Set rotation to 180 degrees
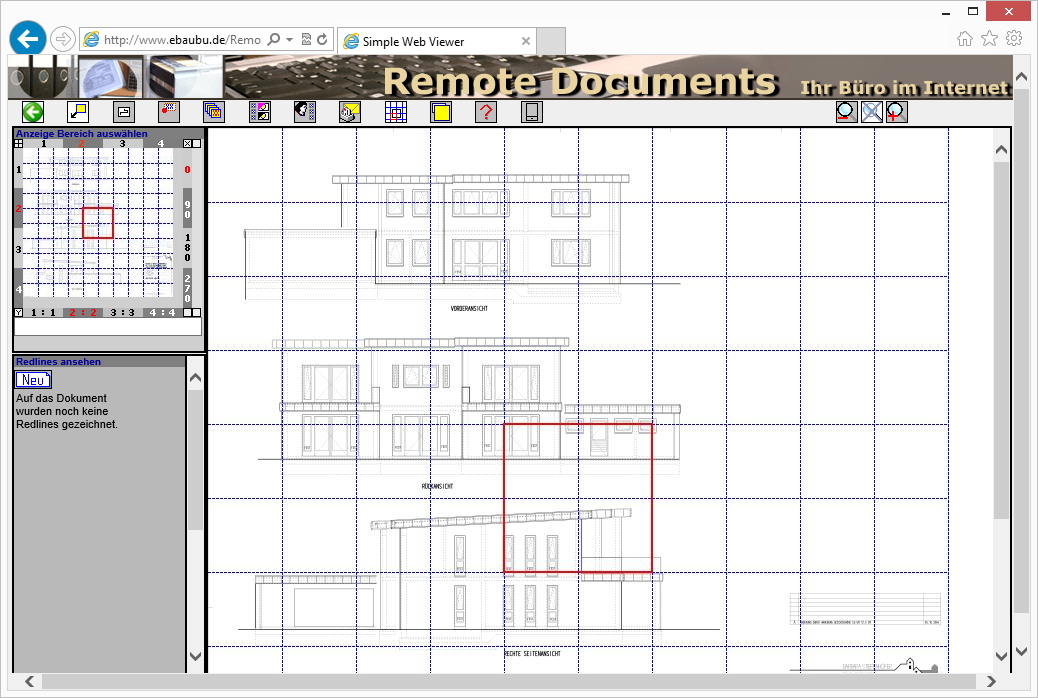 [187, 248]
